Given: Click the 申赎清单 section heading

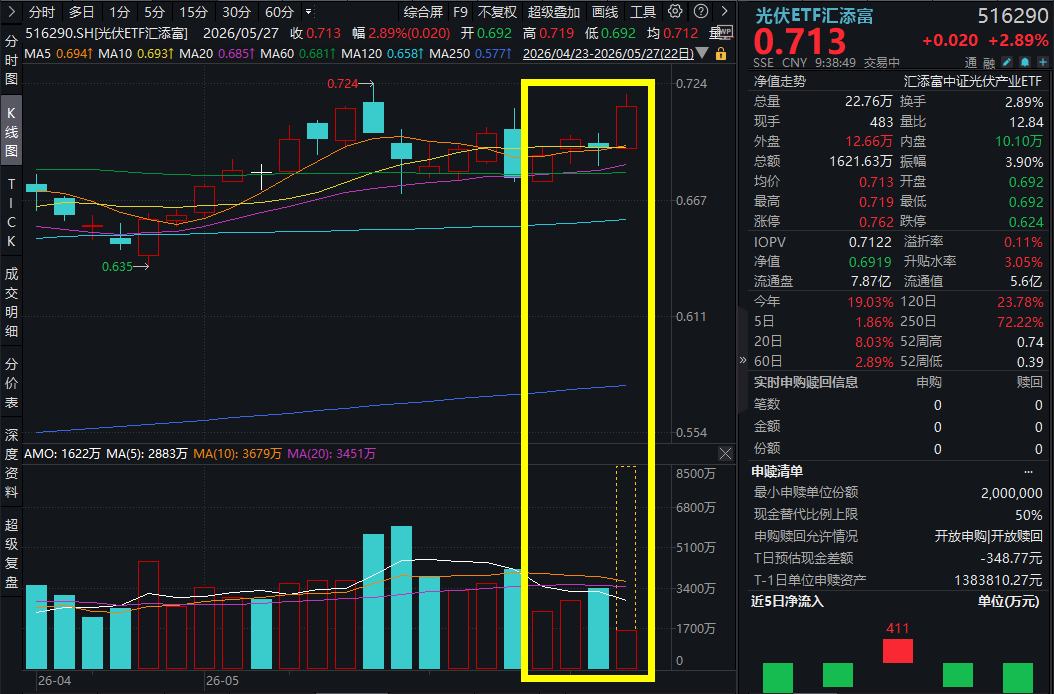Looking at the screenshot, I should 777,471.
